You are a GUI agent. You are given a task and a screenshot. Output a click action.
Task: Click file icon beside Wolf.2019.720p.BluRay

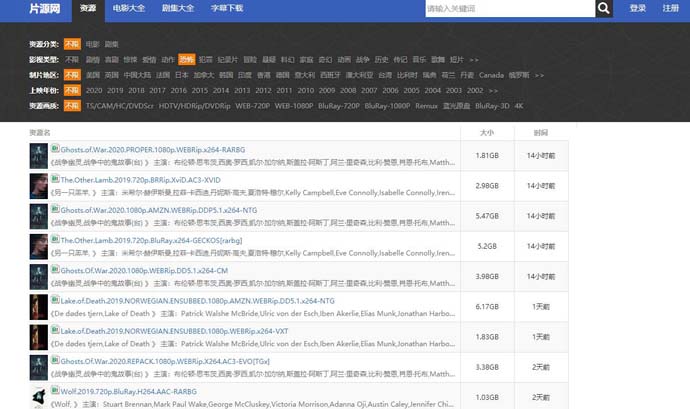click(x=56, y=389)
